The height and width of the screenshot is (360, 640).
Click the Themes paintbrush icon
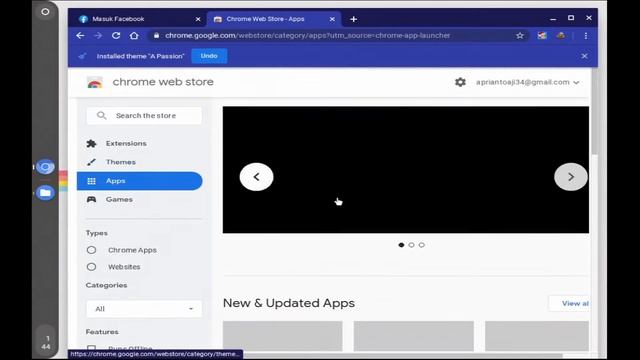tap(91, 162)
